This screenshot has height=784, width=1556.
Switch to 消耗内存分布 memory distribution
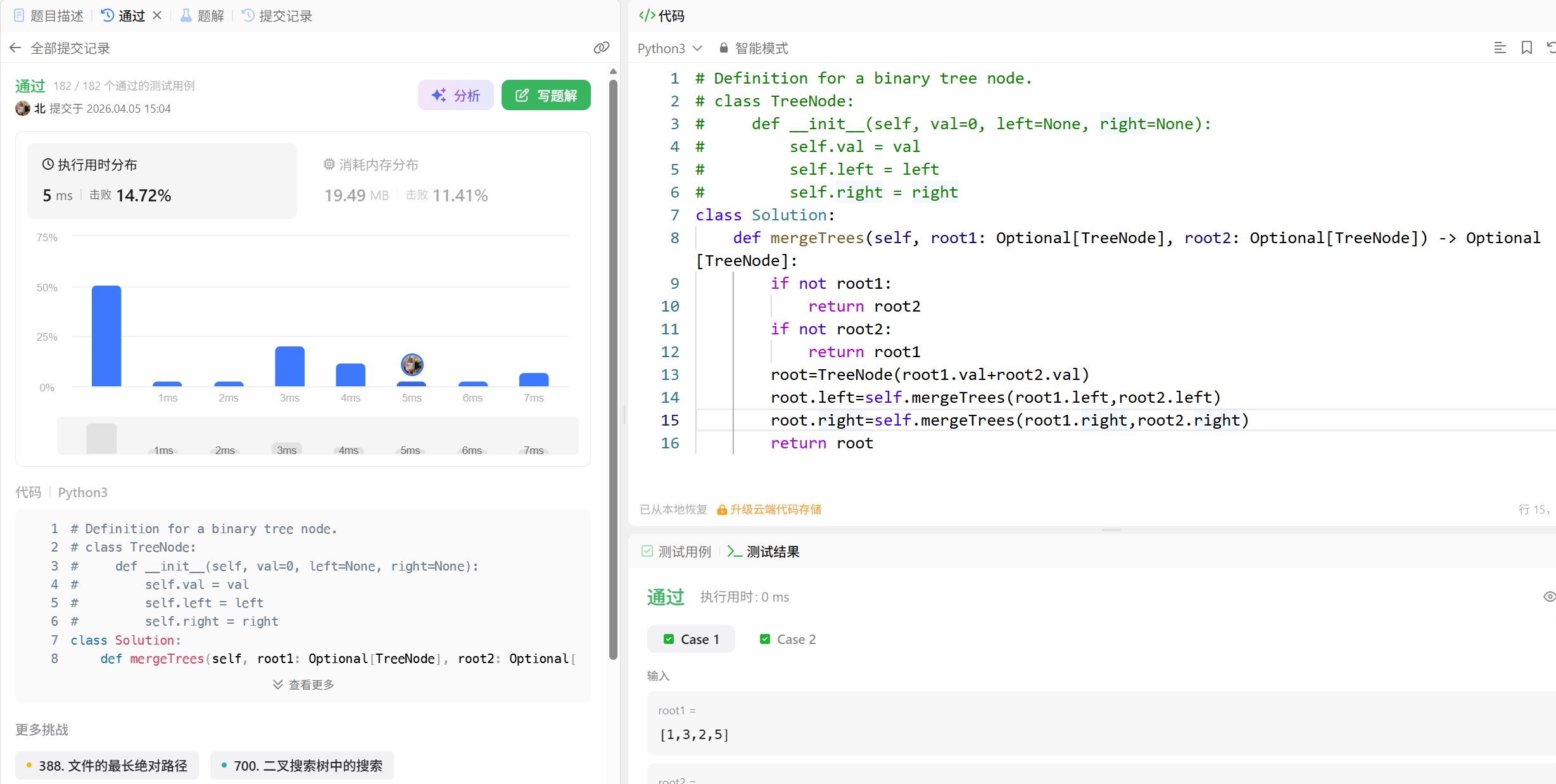point(371,165)
